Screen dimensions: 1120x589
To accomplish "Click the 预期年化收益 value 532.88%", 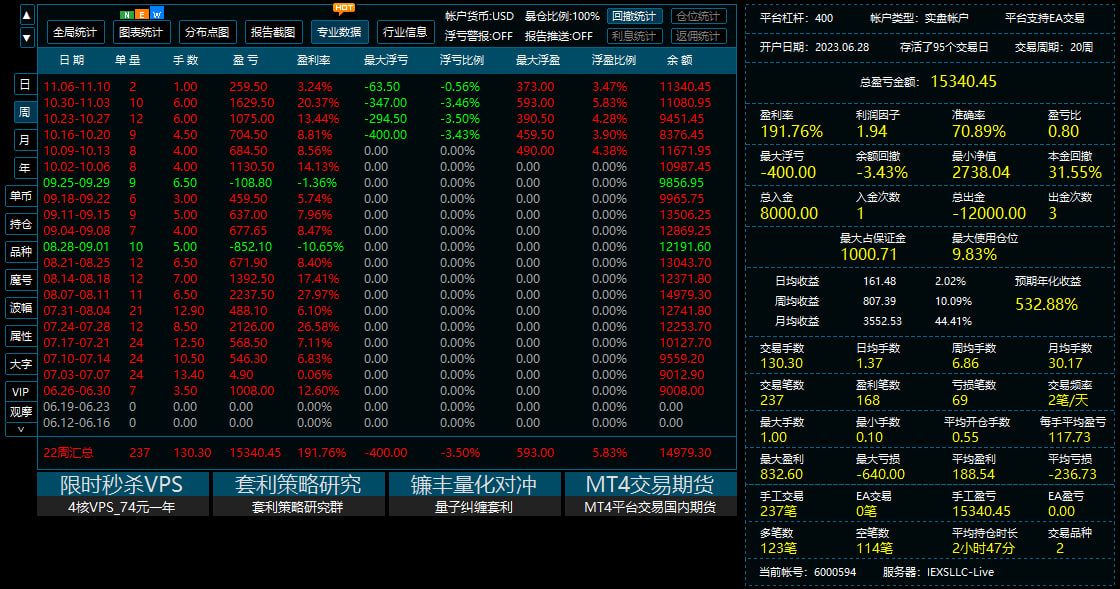I will tap(1046, 304).
